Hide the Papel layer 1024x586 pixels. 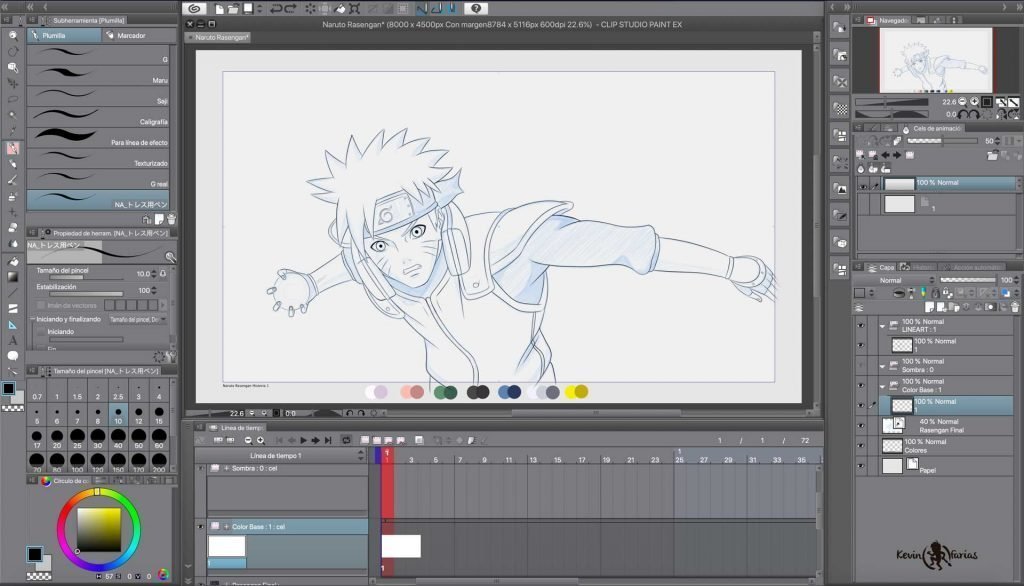pyautogui.click(x=861, y=466)
